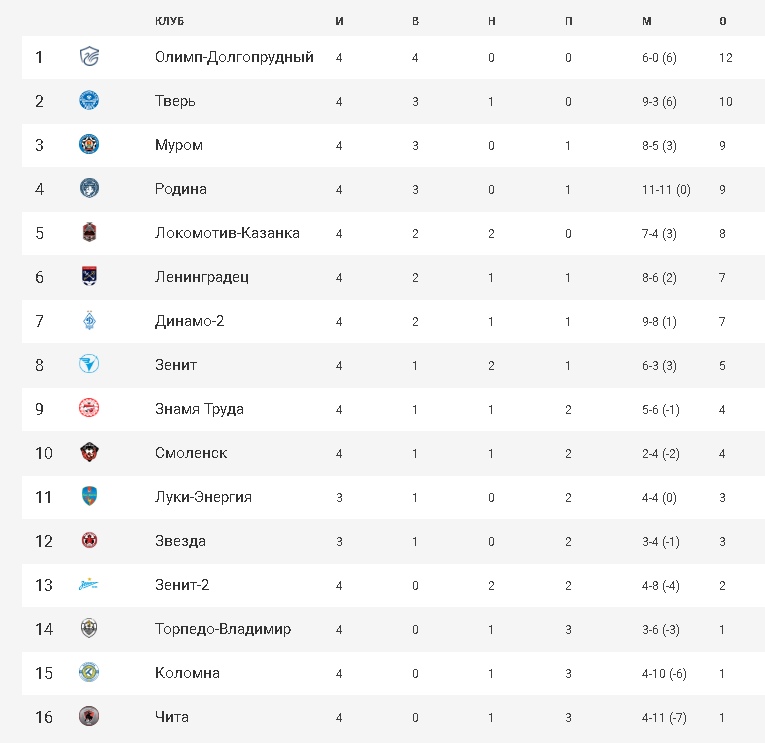Screen dimensions: 765x743
Task: Click the Олимп-Долгопрудный club logo
Action: coord(89,57)
